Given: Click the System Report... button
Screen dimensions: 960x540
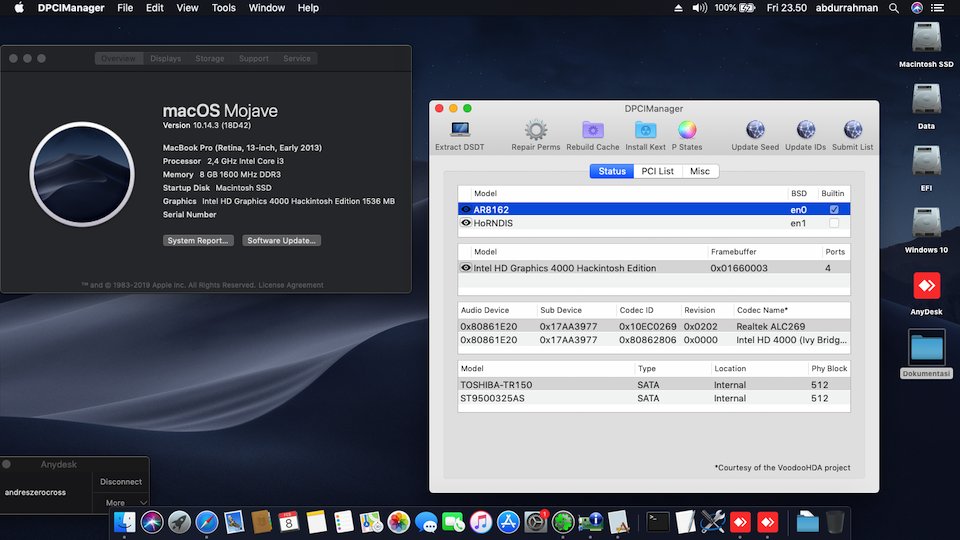Looking at the screenshot, I should pyautogui.click(x=198, y=241).
